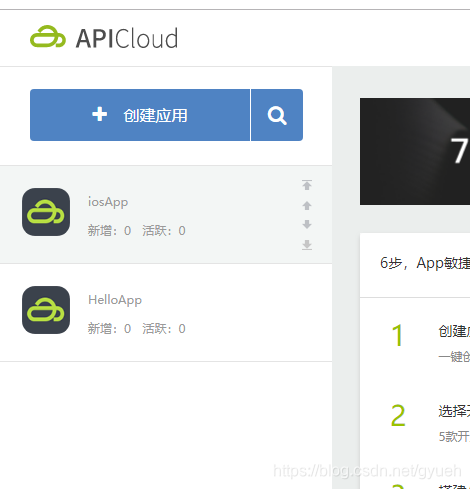This screenshot has width=470, height=489.
Task: Click 活跃: 0 under HelloApp
Action: click(x=164, y=328)
